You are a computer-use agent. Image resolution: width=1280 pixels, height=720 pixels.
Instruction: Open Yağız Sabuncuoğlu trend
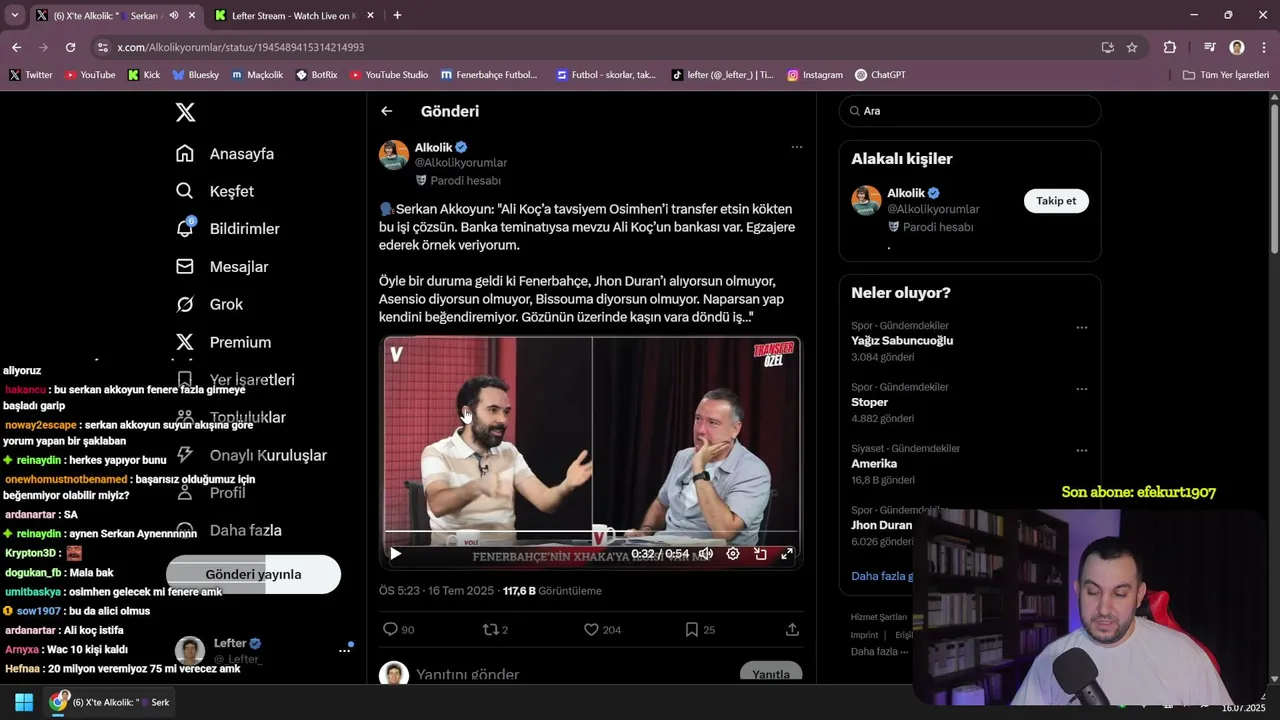tap(902, 341)
